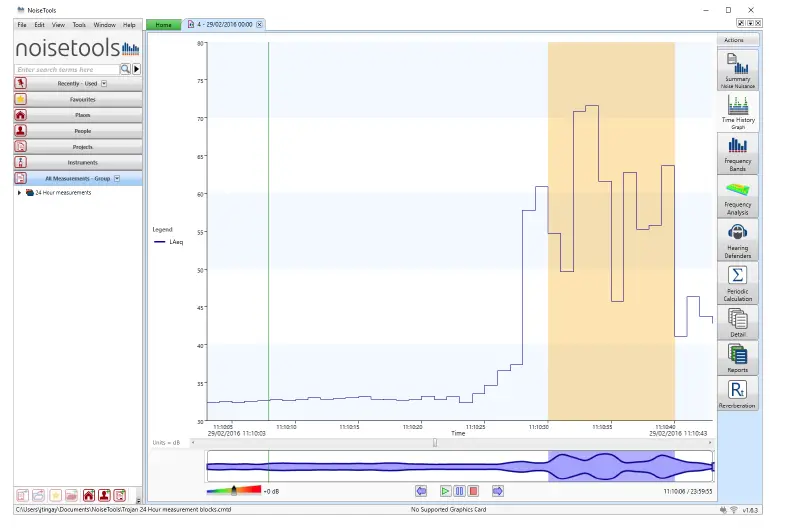Open the Window menu

pos(104,25)
